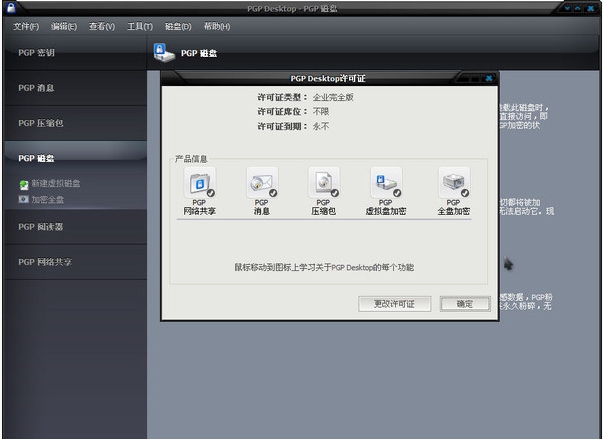
Task: Open the 编辑(E) menu
Action: tap(64, 27)
